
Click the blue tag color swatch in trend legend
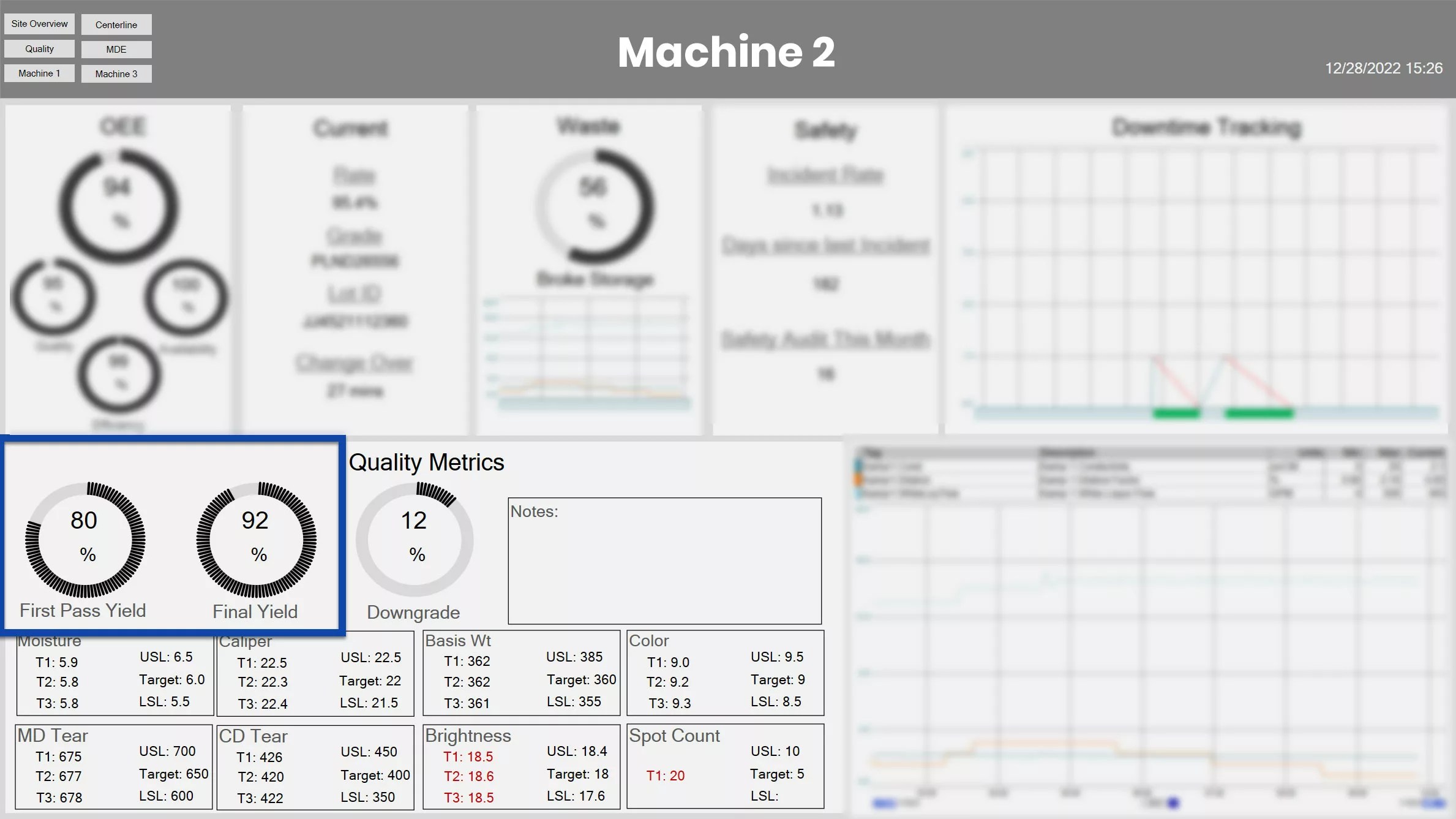(858, 466)
